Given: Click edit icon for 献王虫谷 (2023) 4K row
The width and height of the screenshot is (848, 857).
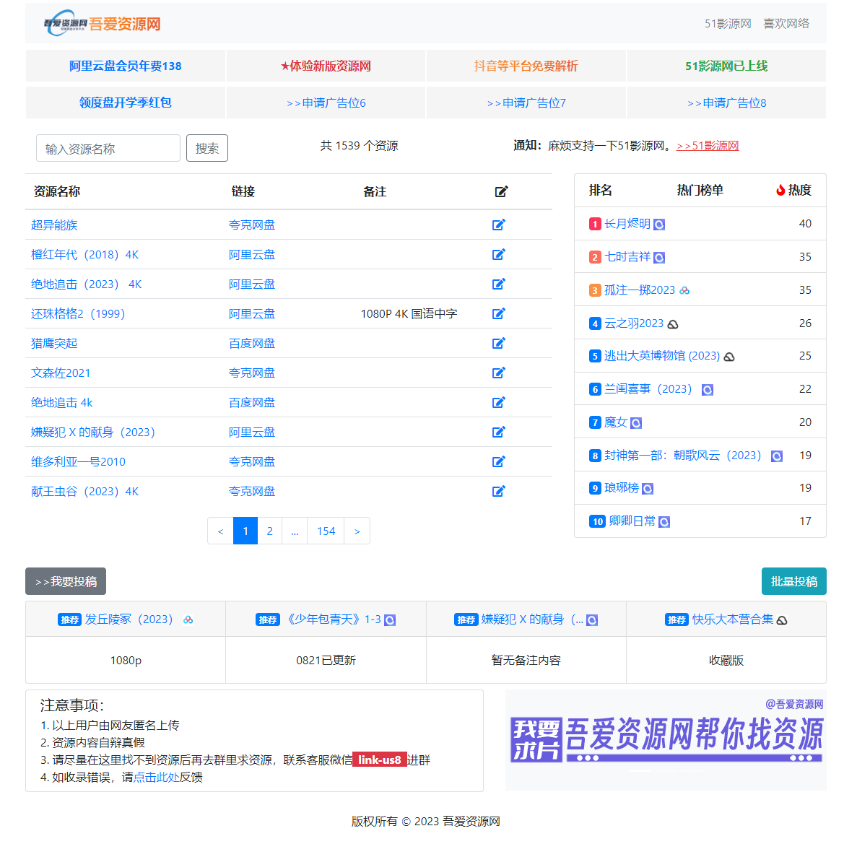Looking at the screenshot, I should click(498, 491).
